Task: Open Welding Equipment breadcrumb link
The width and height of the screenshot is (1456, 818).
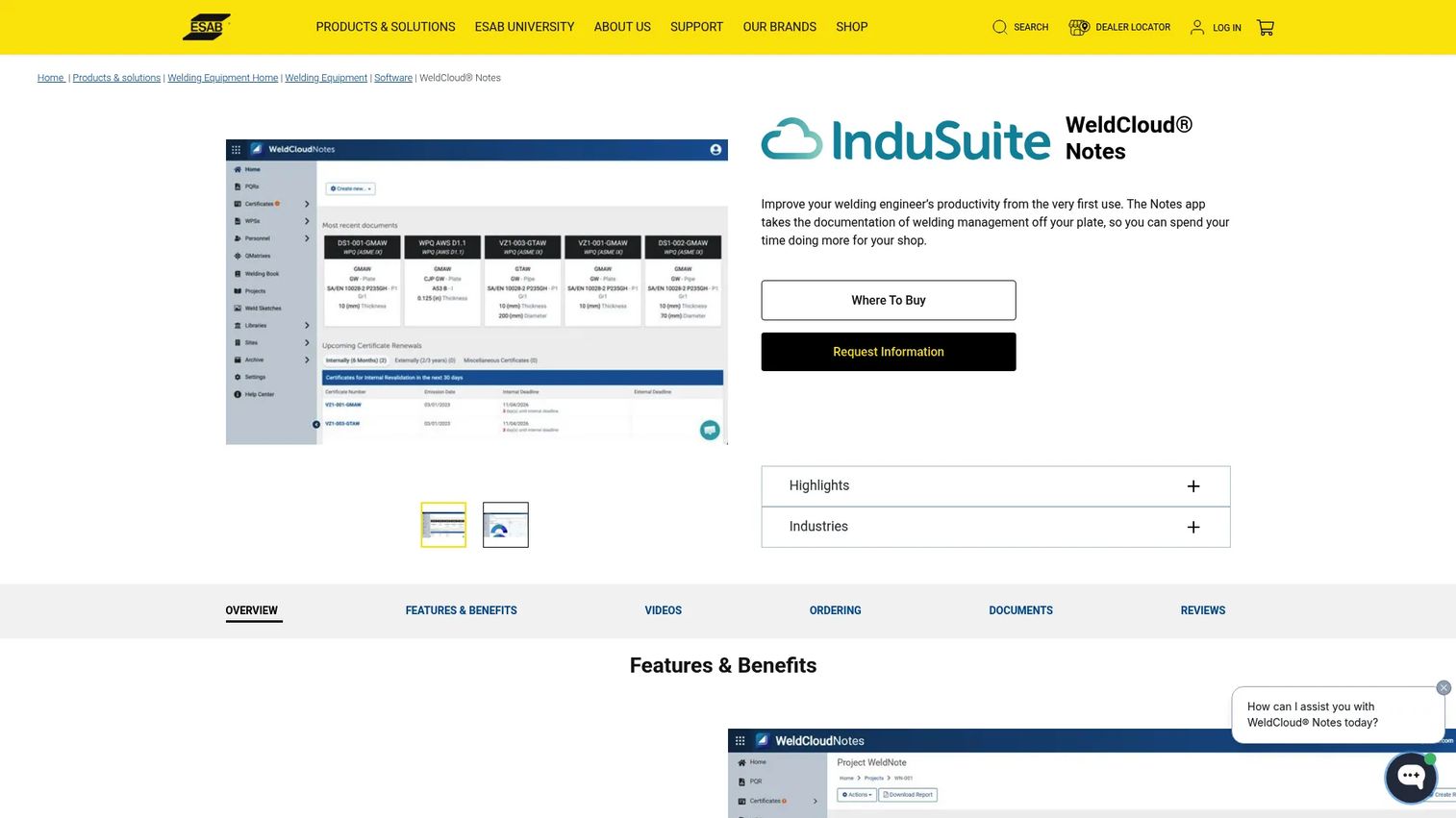Action: tap(326, 78)
